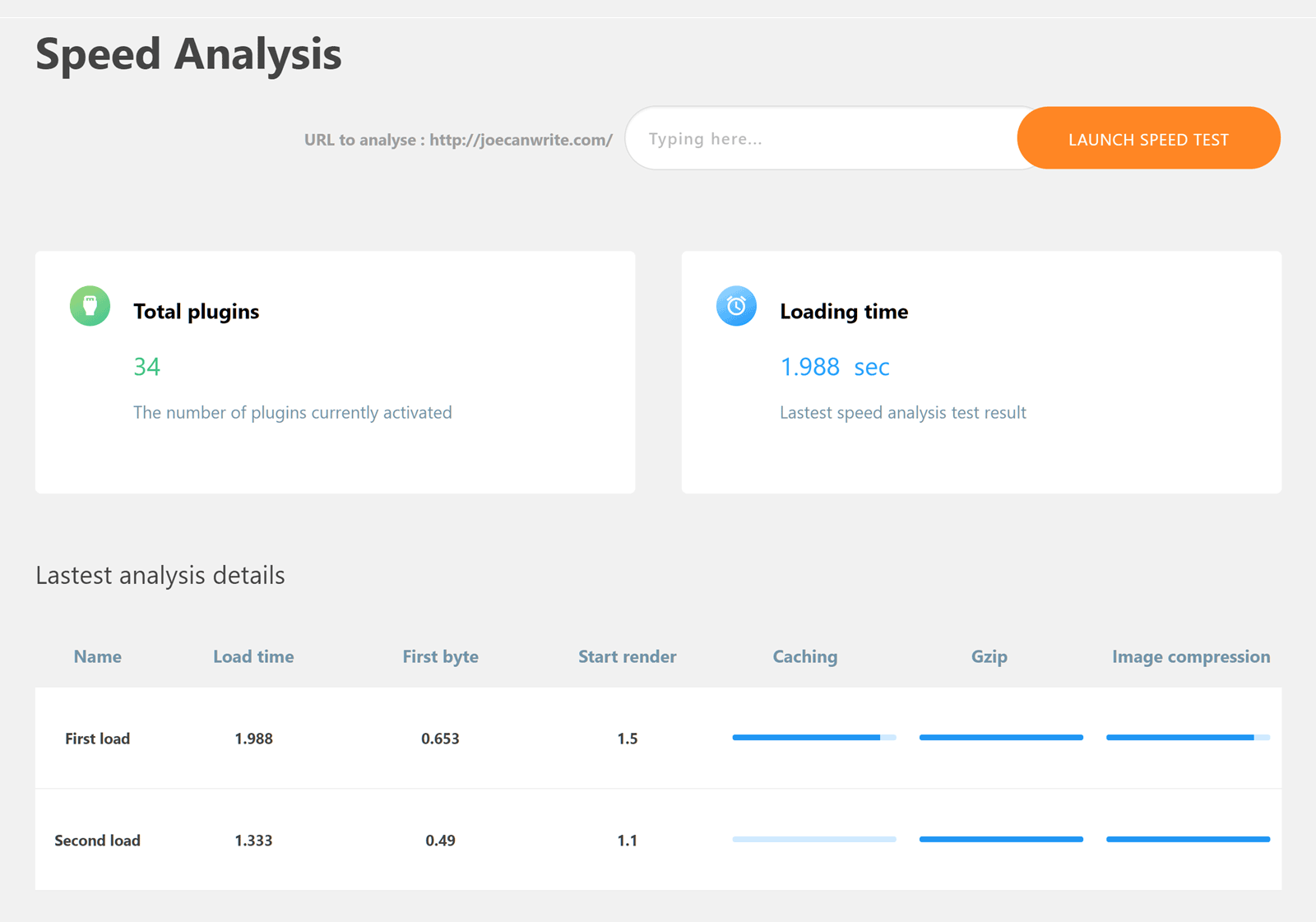Select the Gzip column header
The image size is (1316, 922).
pos(989,656)
